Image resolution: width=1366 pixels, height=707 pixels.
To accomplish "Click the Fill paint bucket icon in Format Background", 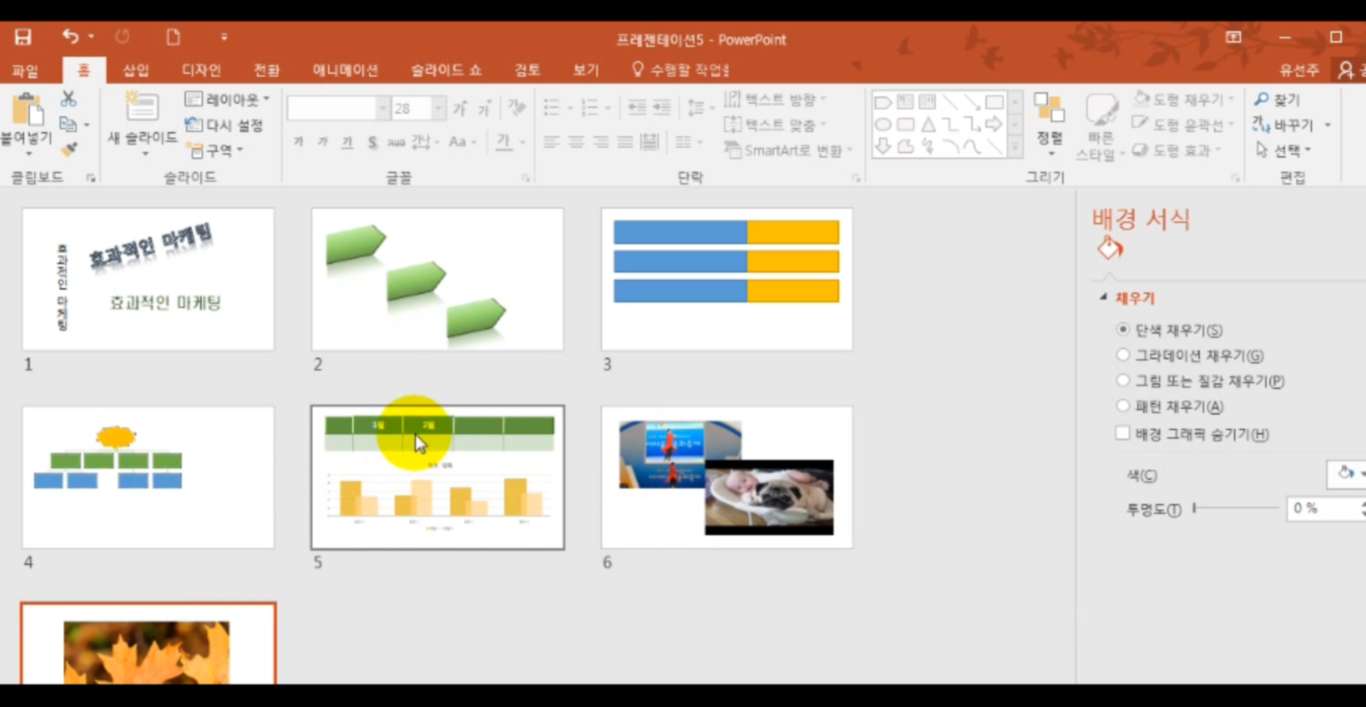I will point(1110,248).
